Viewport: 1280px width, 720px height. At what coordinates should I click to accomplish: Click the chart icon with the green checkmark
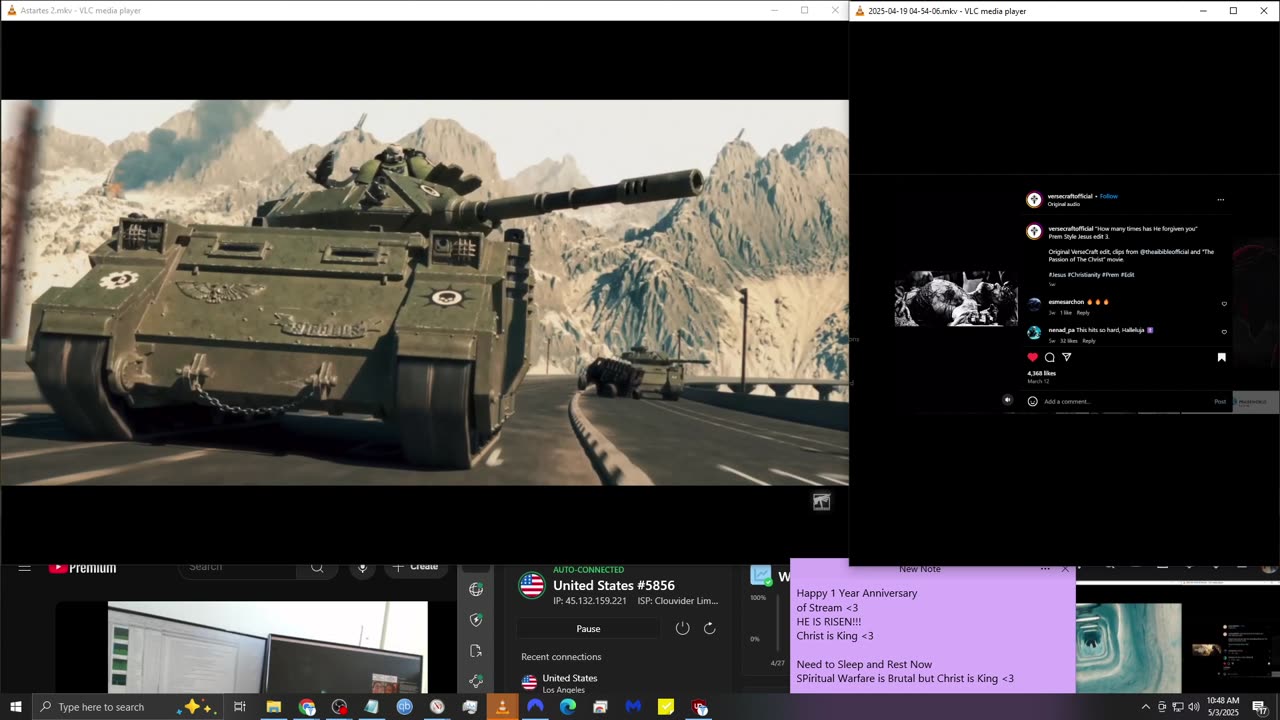click(761, 576)
